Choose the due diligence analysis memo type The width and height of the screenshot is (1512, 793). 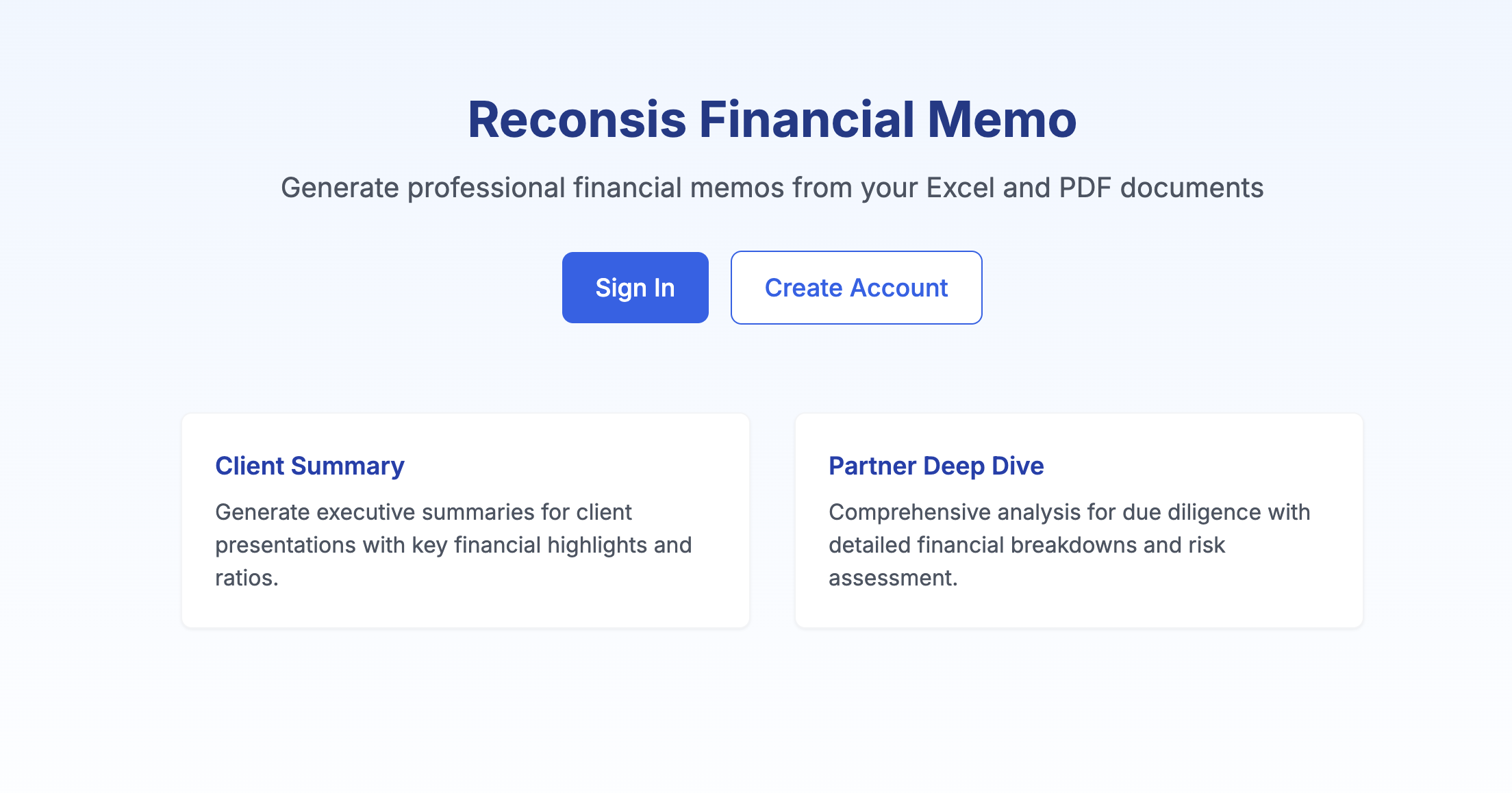coord(1079,520)
